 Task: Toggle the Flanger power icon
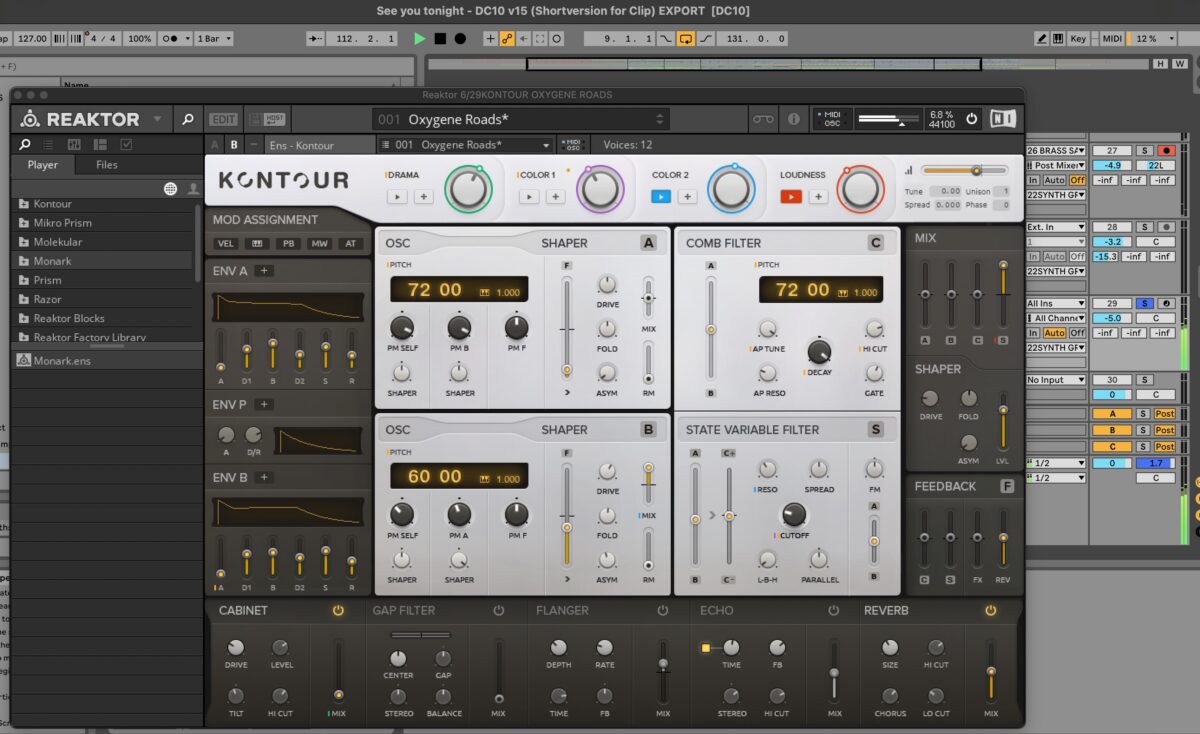[x=662, y=610]
